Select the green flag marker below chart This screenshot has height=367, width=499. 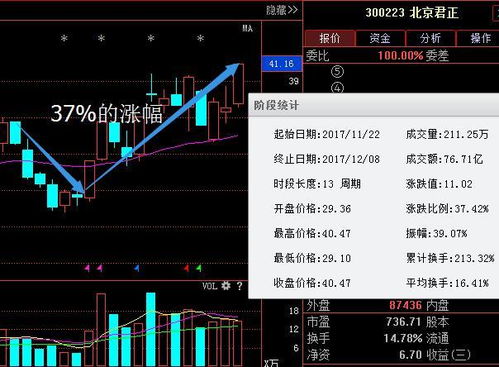[199, 268]
